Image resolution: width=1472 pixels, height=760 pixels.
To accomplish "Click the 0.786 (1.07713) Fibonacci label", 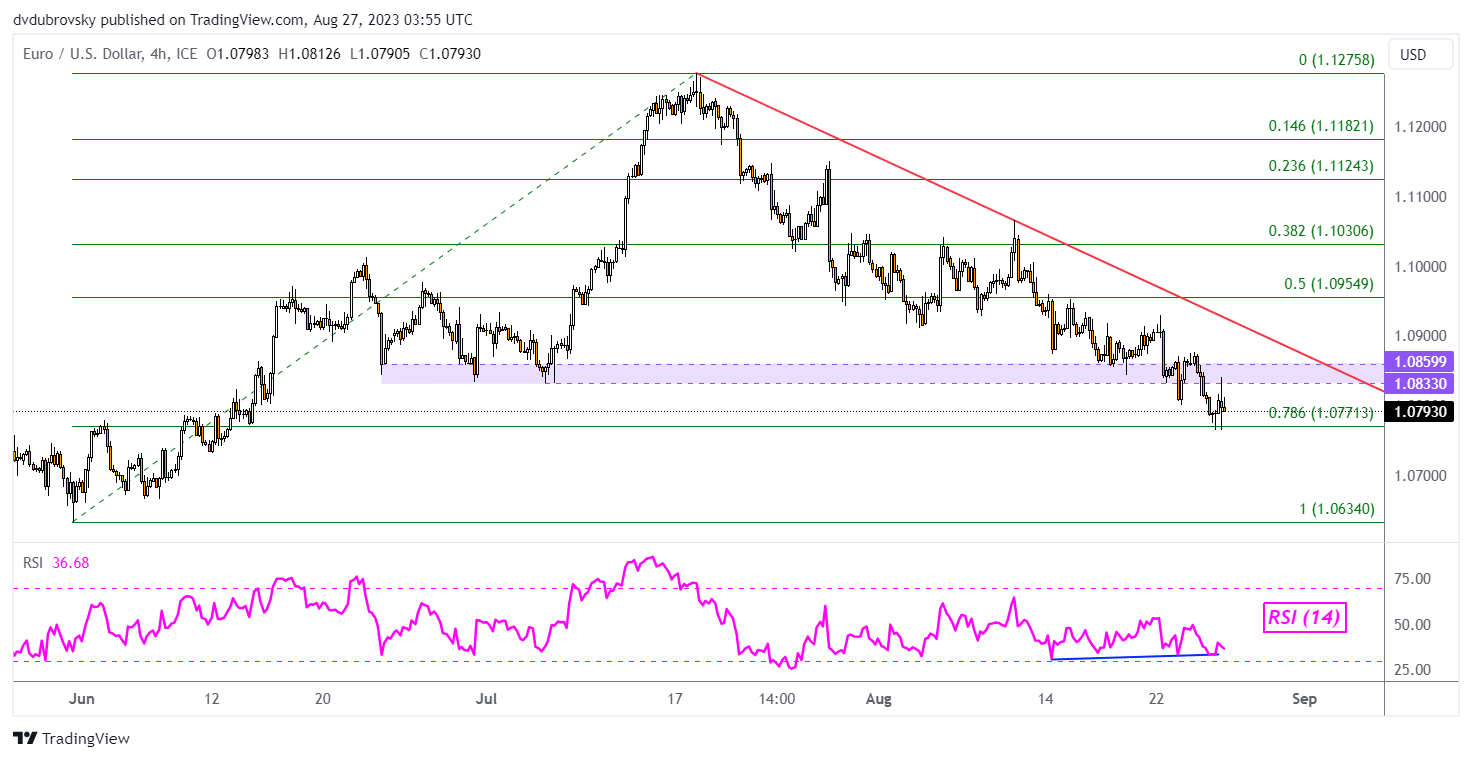I will [1320, 412].
